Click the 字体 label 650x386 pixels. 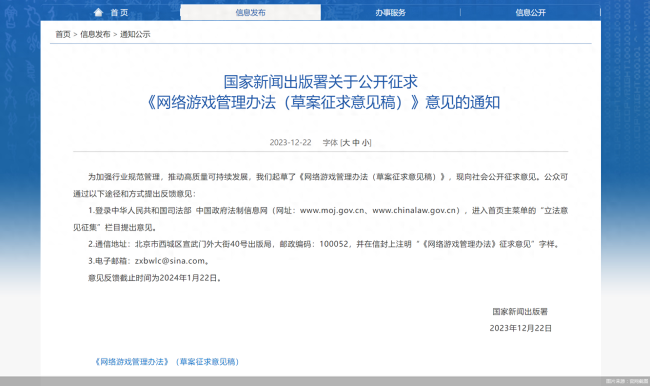[x=330, y=143]
